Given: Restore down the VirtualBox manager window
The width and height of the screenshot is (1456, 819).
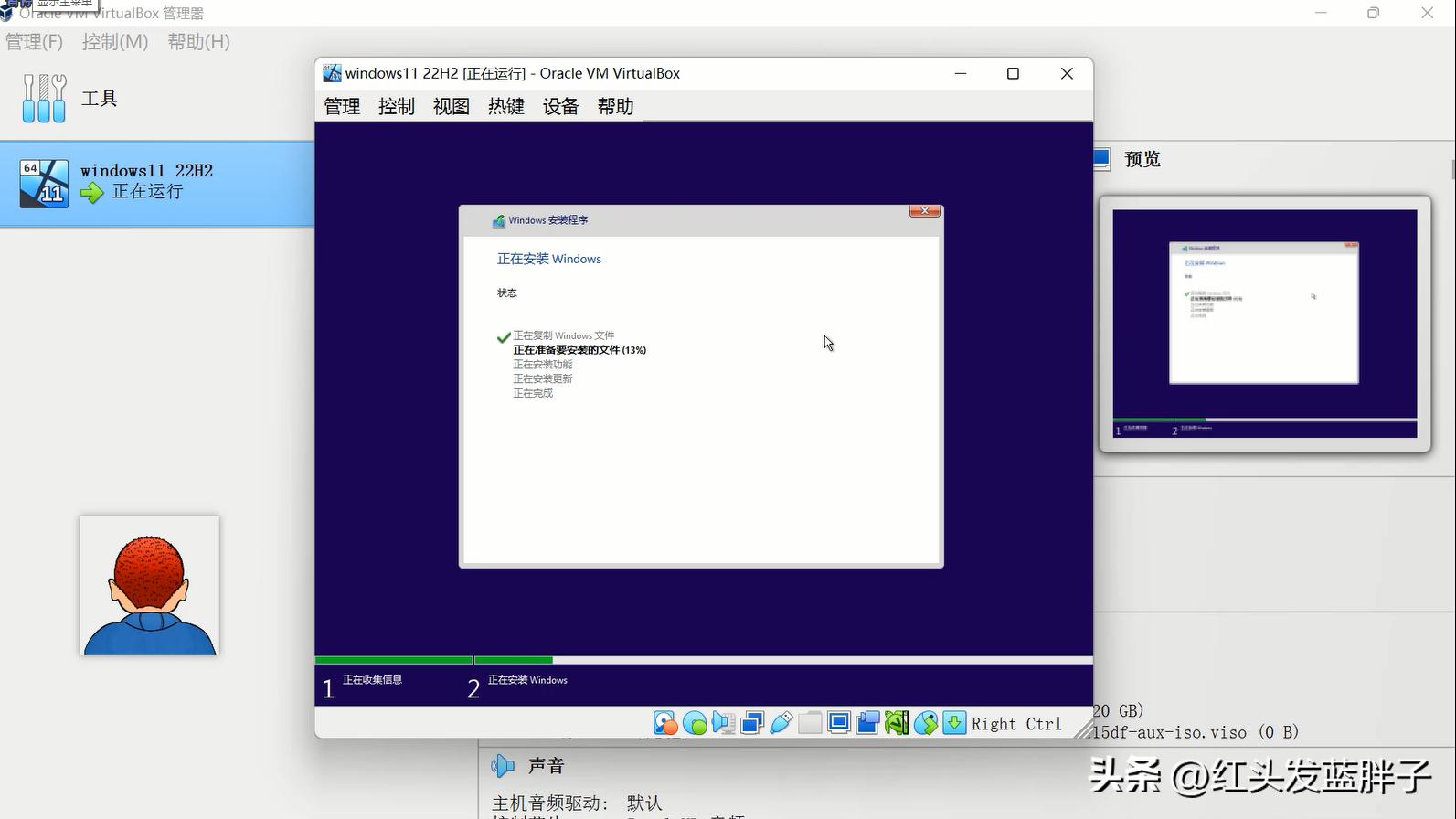Looking at the screenshot, I should click(x=1373, y=13).
